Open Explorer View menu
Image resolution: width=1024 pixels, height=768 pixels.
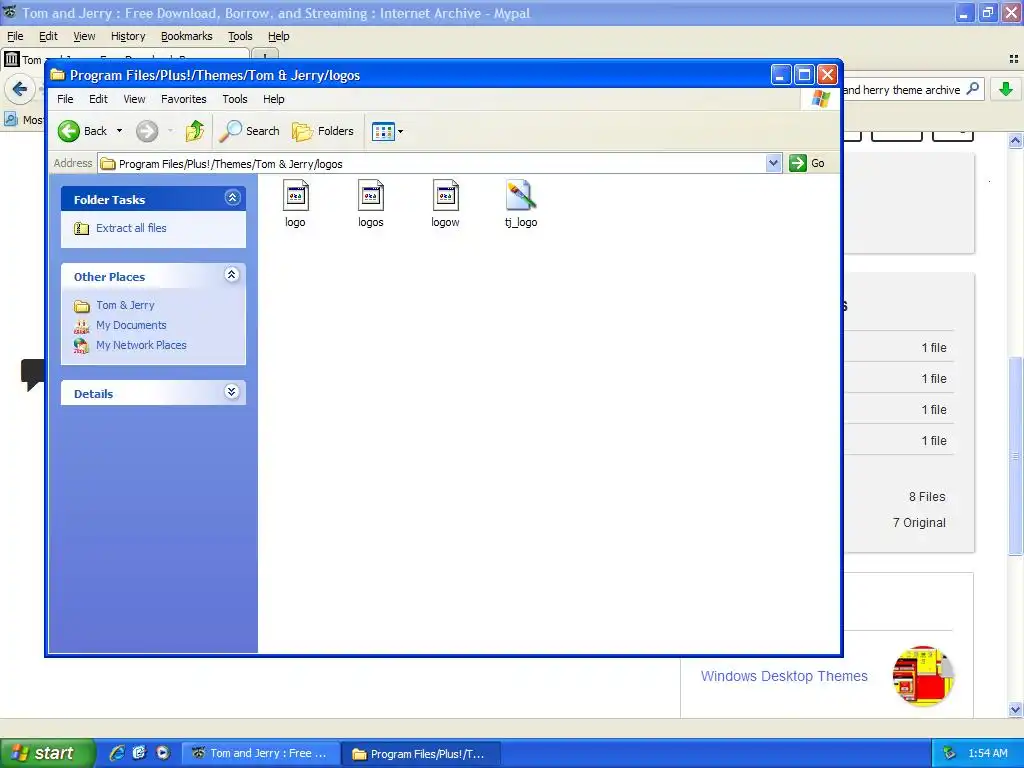(x=134, y=99)
